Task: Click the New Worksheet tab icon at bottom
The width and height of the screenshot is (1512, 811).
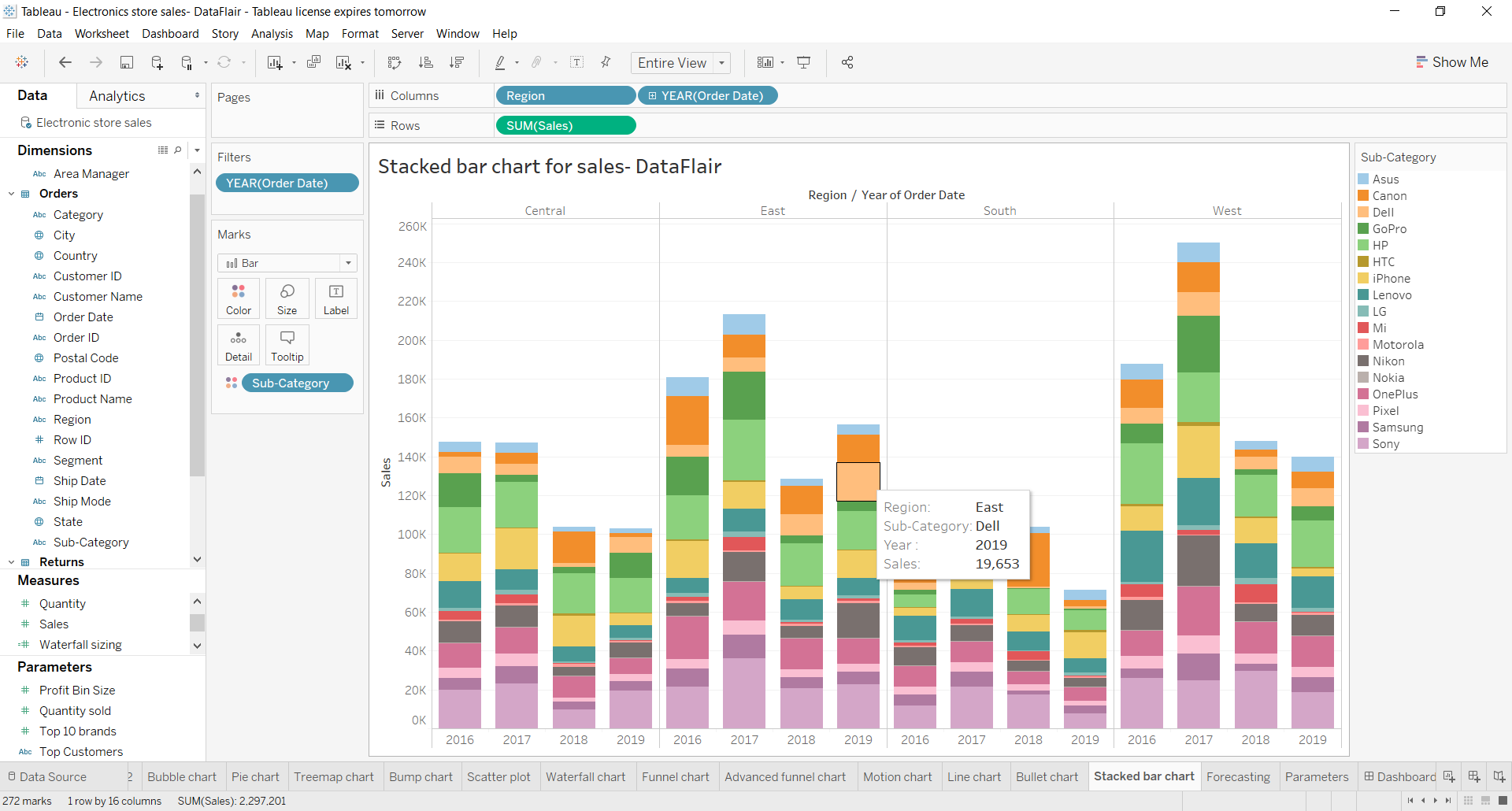Action: [1449, 777]
